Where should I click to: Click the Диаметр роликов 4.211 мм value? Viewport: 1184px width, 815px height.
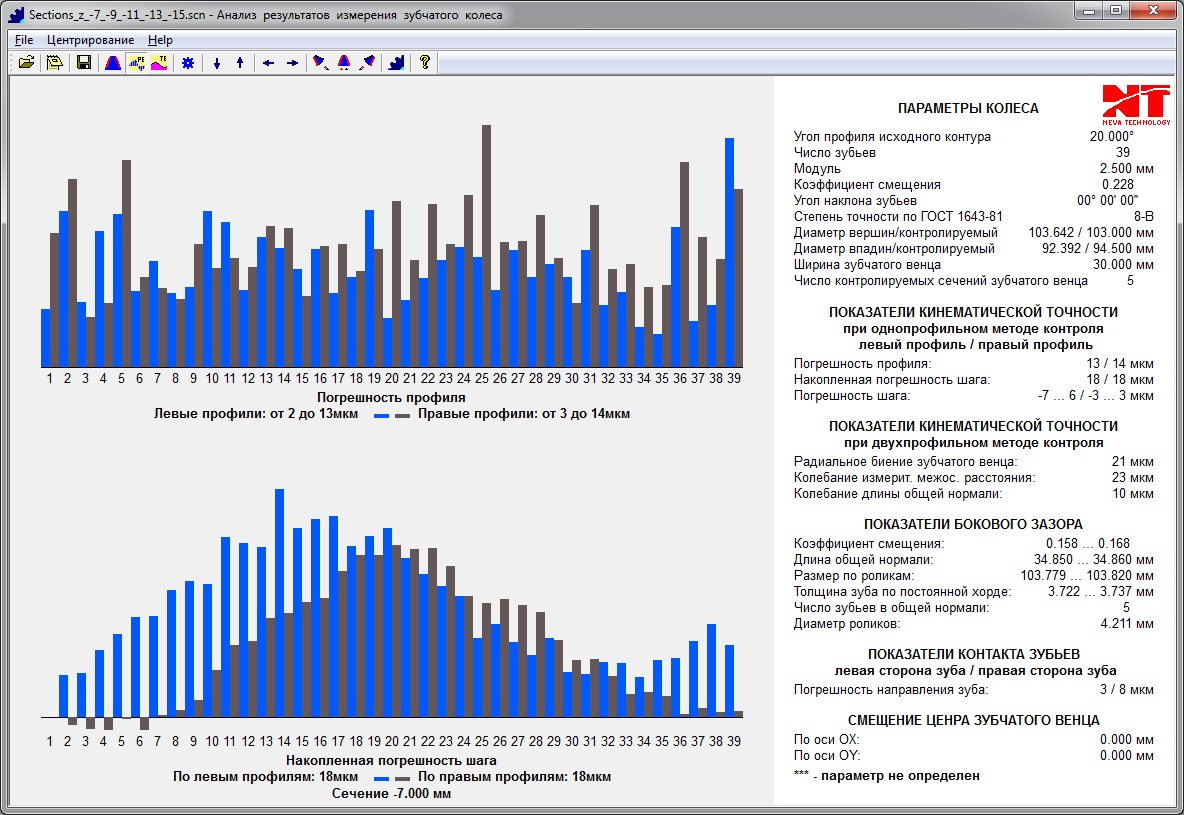click(x=1127, y=624)
